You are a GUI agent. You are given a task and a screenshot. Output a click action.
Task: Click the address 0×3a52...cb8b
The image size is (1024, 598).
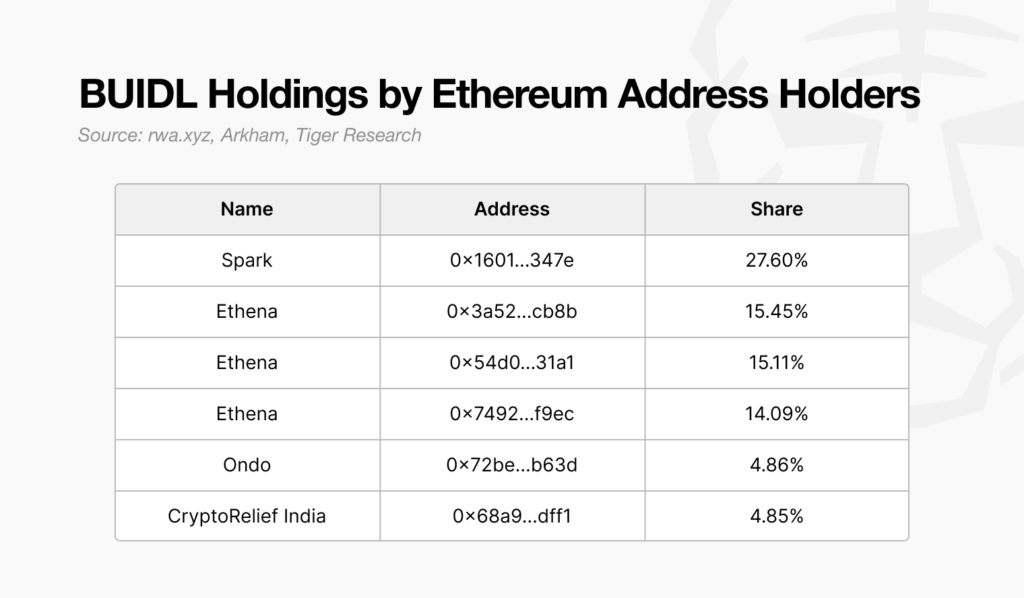(512, 311)
